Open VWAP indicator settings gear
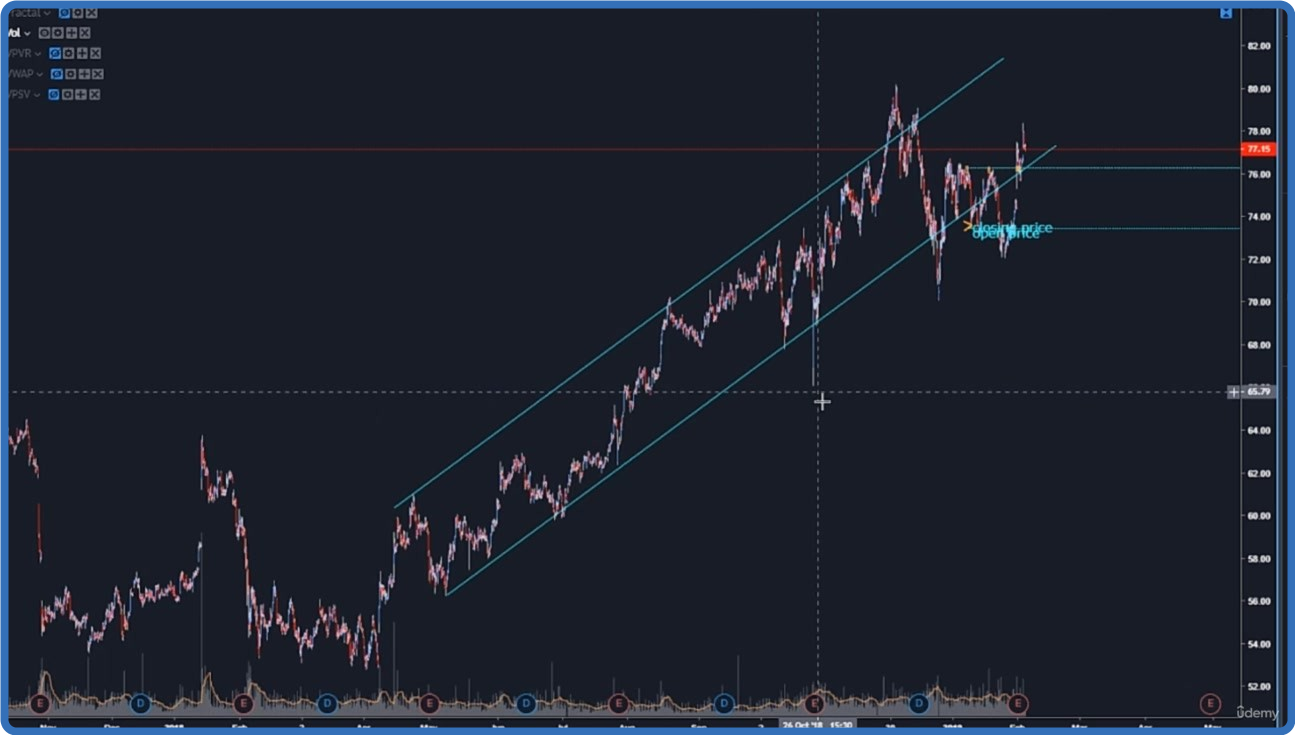The image size is (1295, 735). point(70,74)
